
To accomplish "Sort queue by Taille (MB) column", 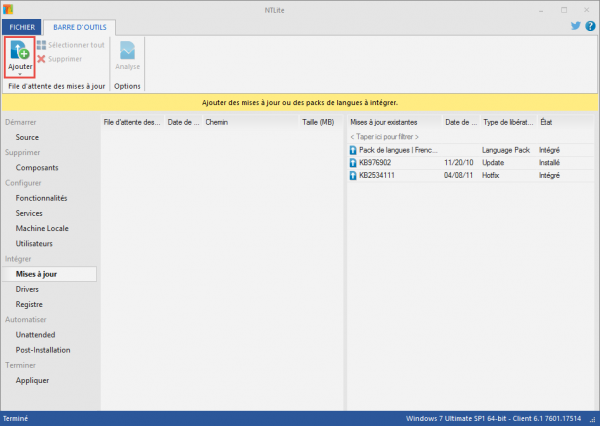I will pyautogui.click(x=321, y=122).
